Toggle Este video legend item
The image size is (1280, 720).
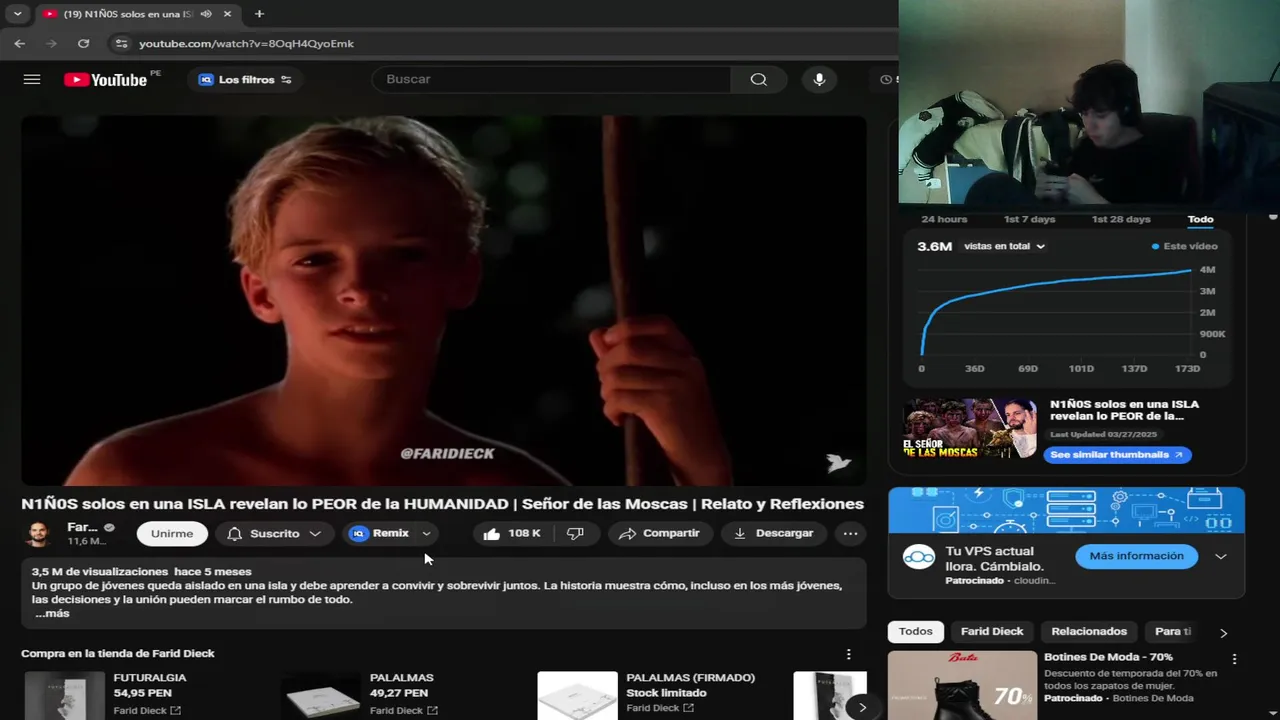[1184, 246]
